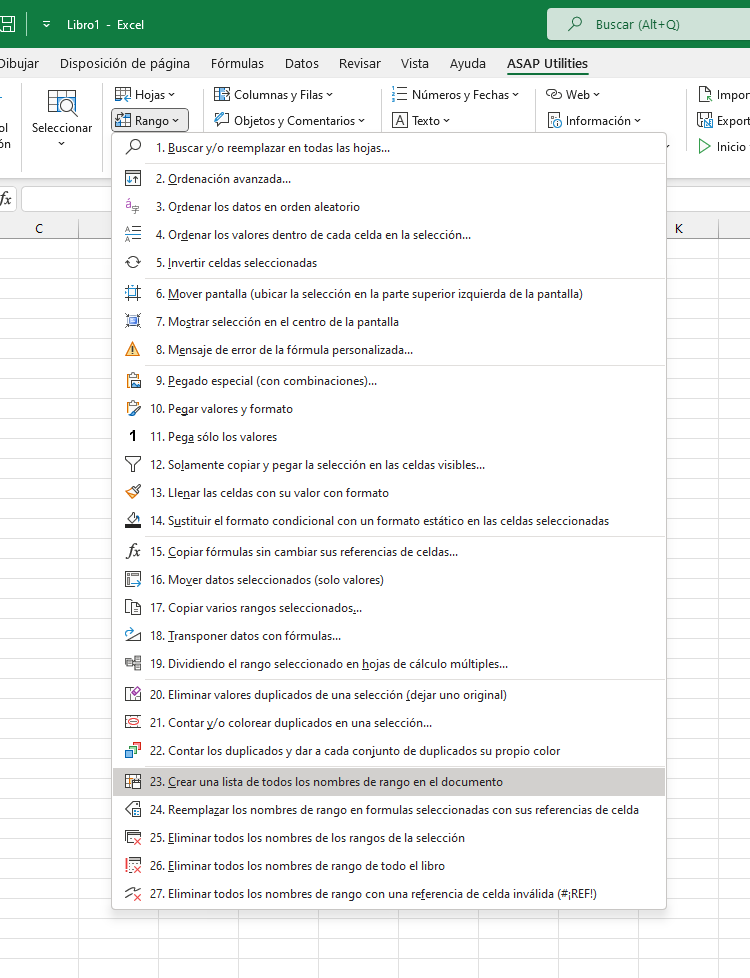Click the magnifier icon for Buscar y/o reemplazar
Screen dimensions: 750x978
point(133,147)
